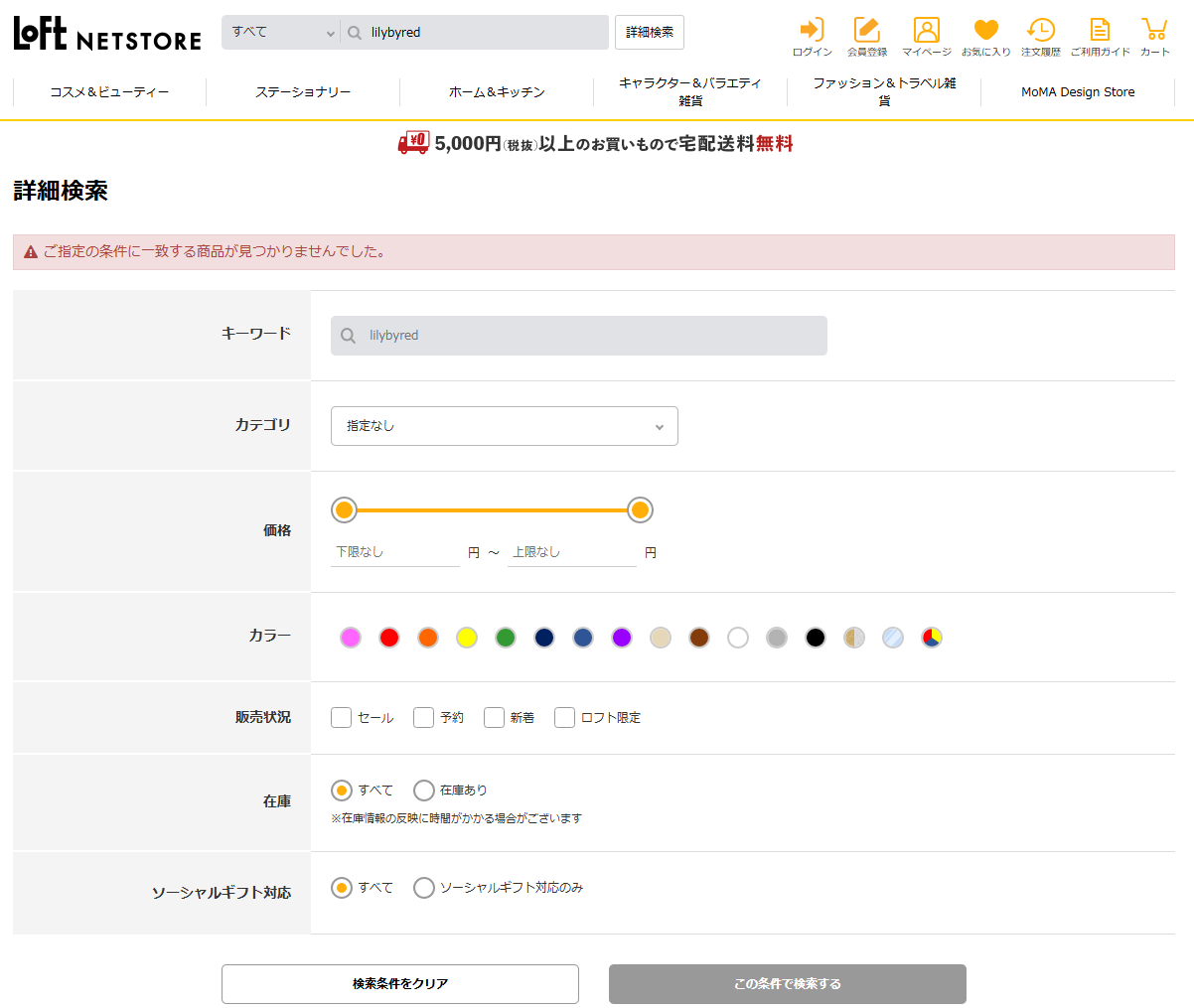Check the セール (sale) checkbox
Image resolution: width=1194 pixels, height=1008 pixels.
pos(342,717)
